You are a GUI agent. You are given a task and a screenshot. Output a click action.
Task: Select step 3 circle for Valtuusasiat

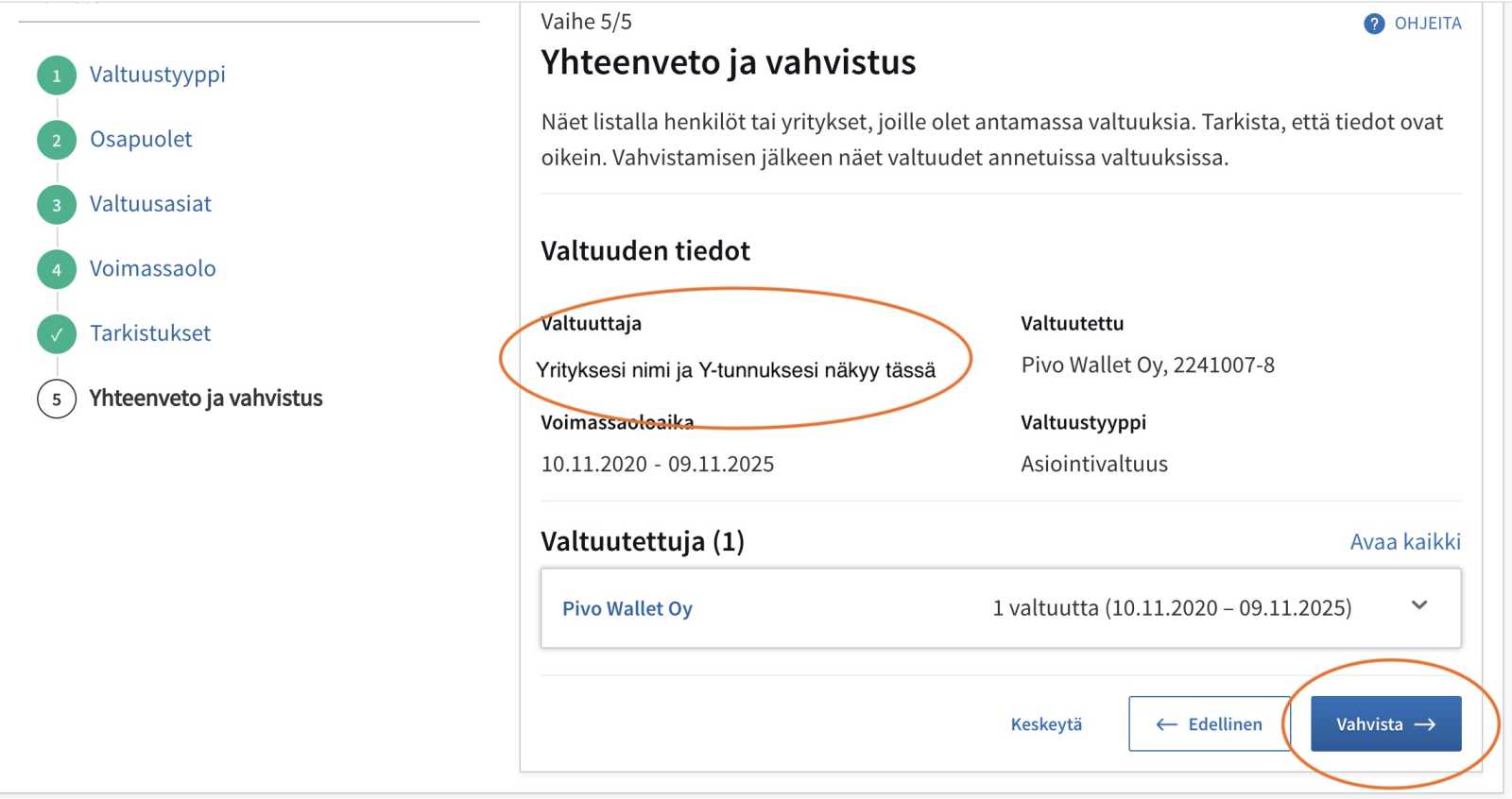click(x=57, y=205)
